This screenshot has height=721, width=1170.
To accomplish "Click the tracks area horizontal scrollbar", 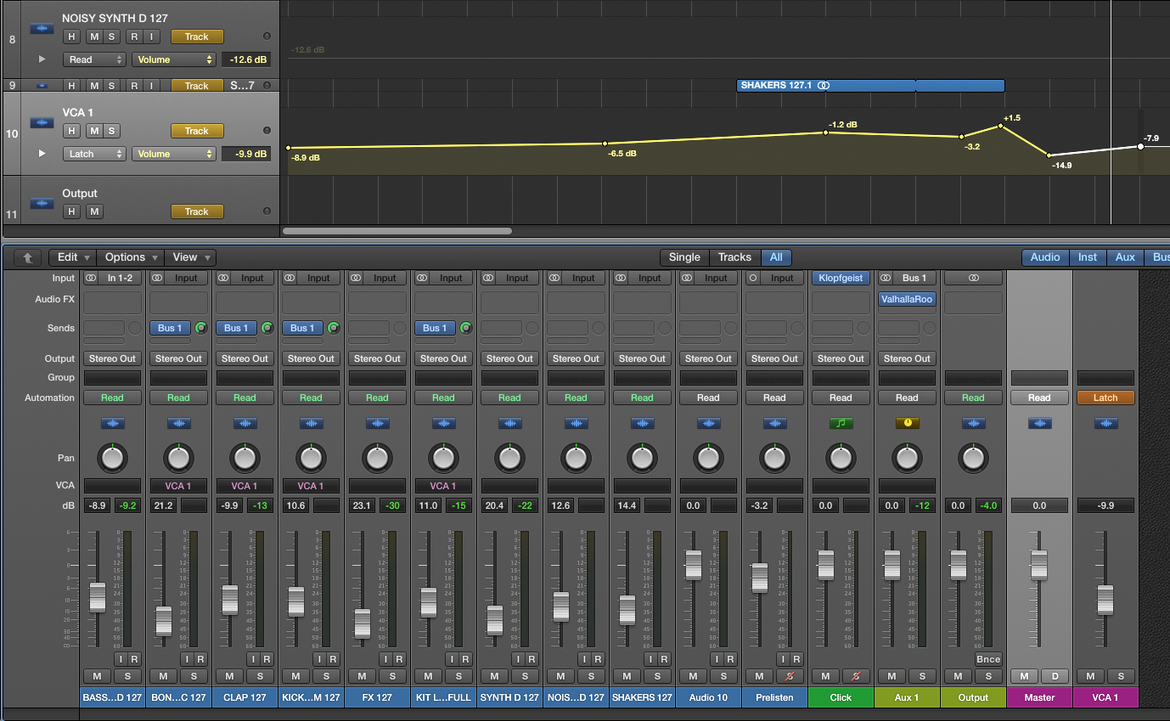I will 397,231.
